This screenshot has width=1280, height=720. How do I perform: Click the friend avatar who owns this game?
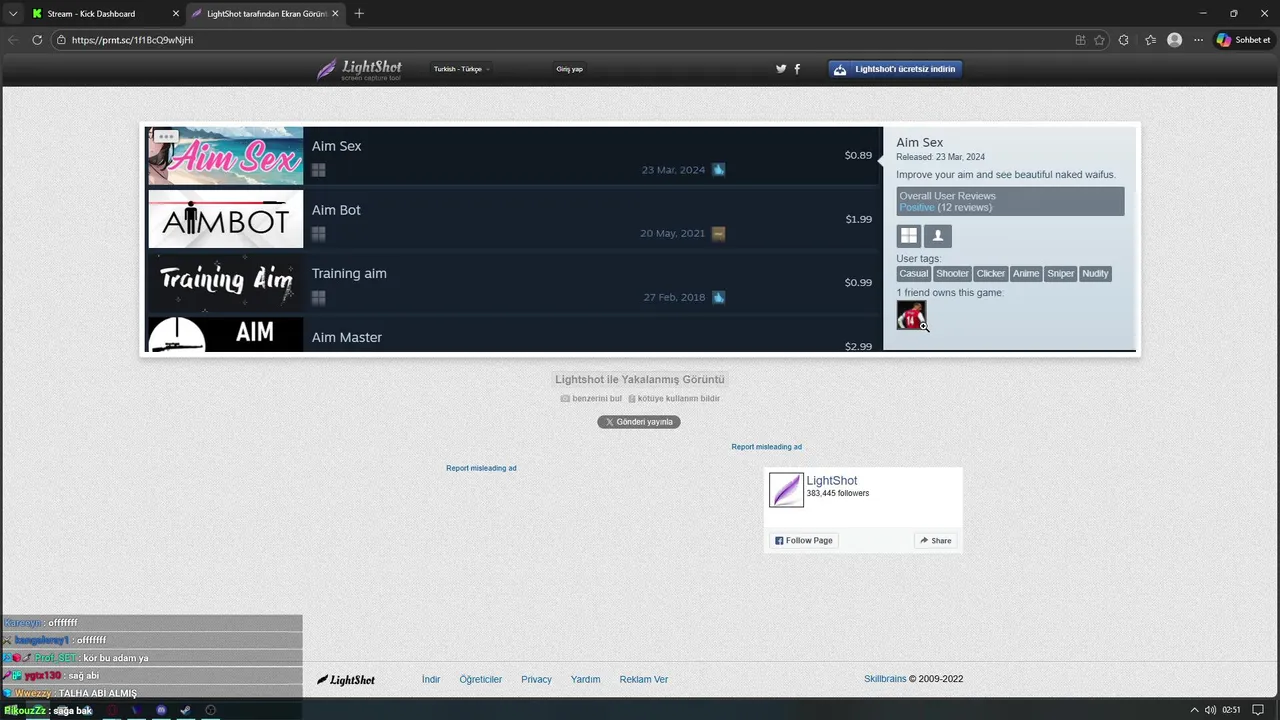point(911,315)
